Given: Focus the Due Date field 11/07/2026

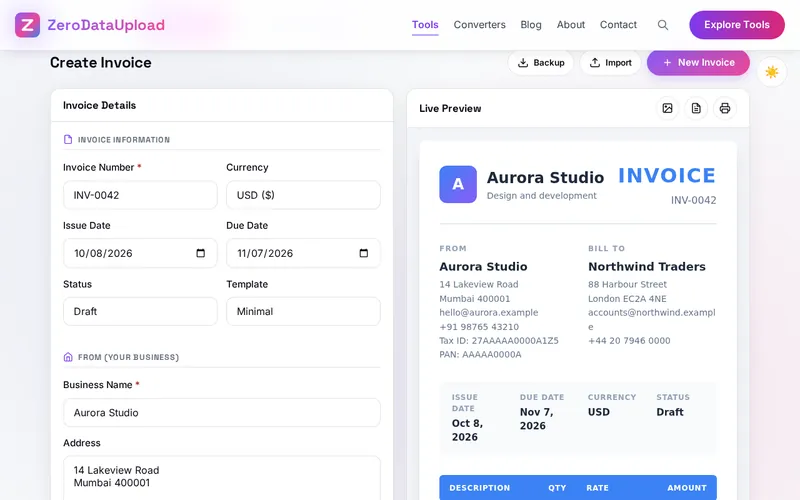Looking at the screenshot, I should 304,253.
